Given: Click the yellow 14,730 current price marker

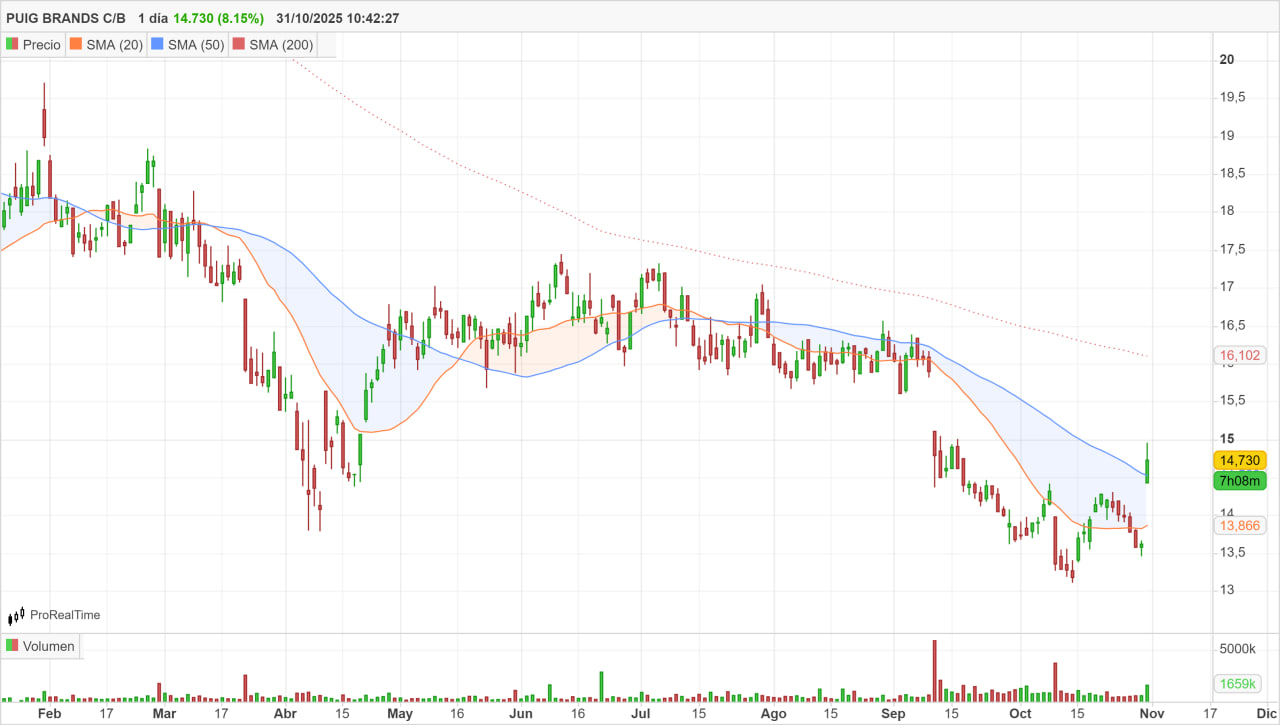Looking at the screenshot, I should [1240, 460].
